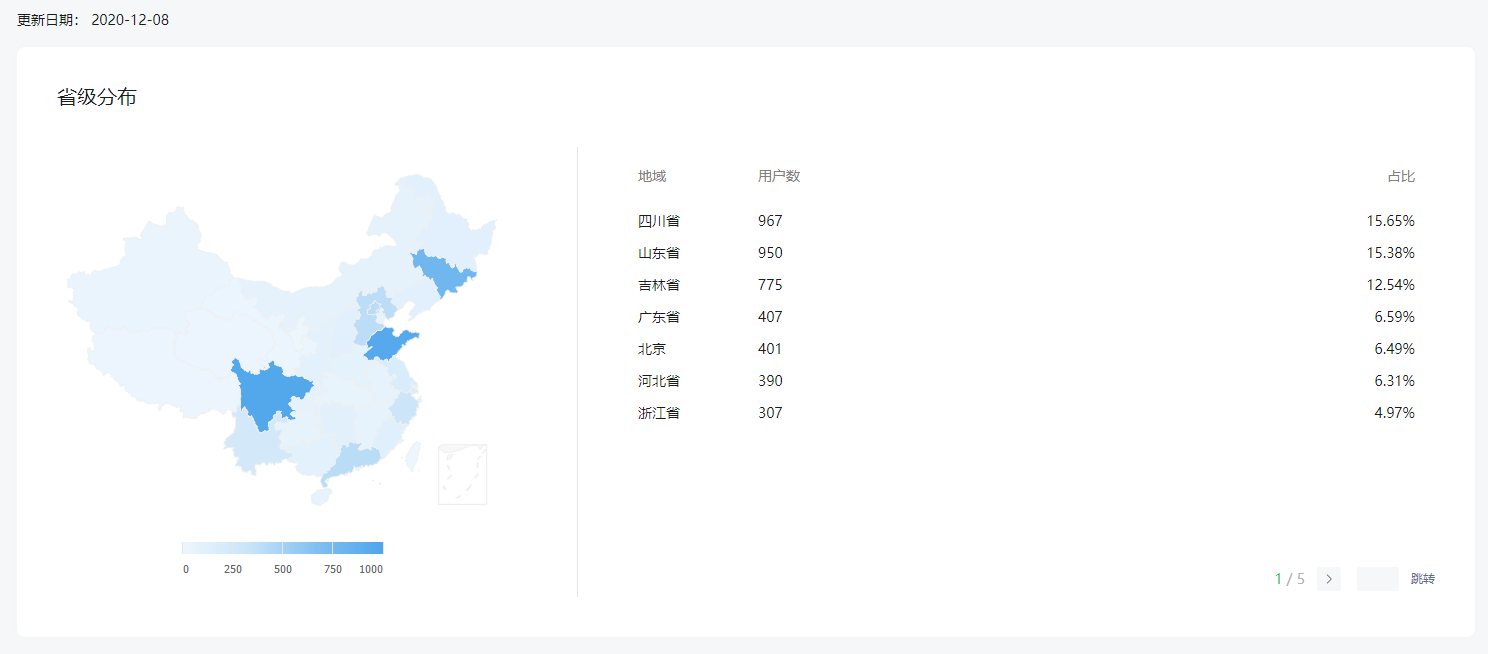1488x654 pixels.
Task: Click the 跳转 jump button
Action: click(x=1423, y=579)
